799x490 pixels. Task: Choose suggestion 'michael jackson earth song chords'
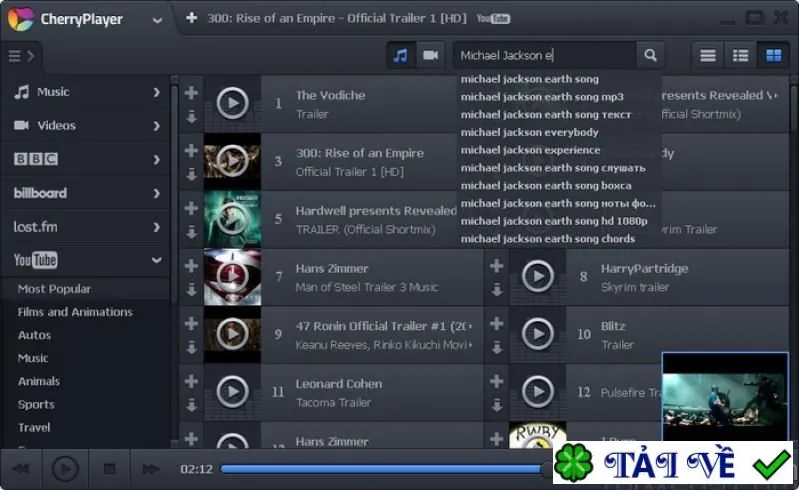[548, 239]
